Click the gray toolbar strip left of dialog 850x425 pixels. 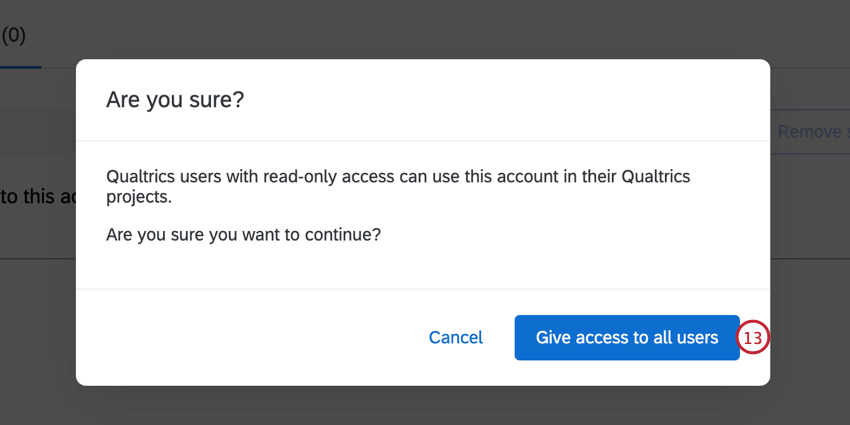[x=38, y=131]
